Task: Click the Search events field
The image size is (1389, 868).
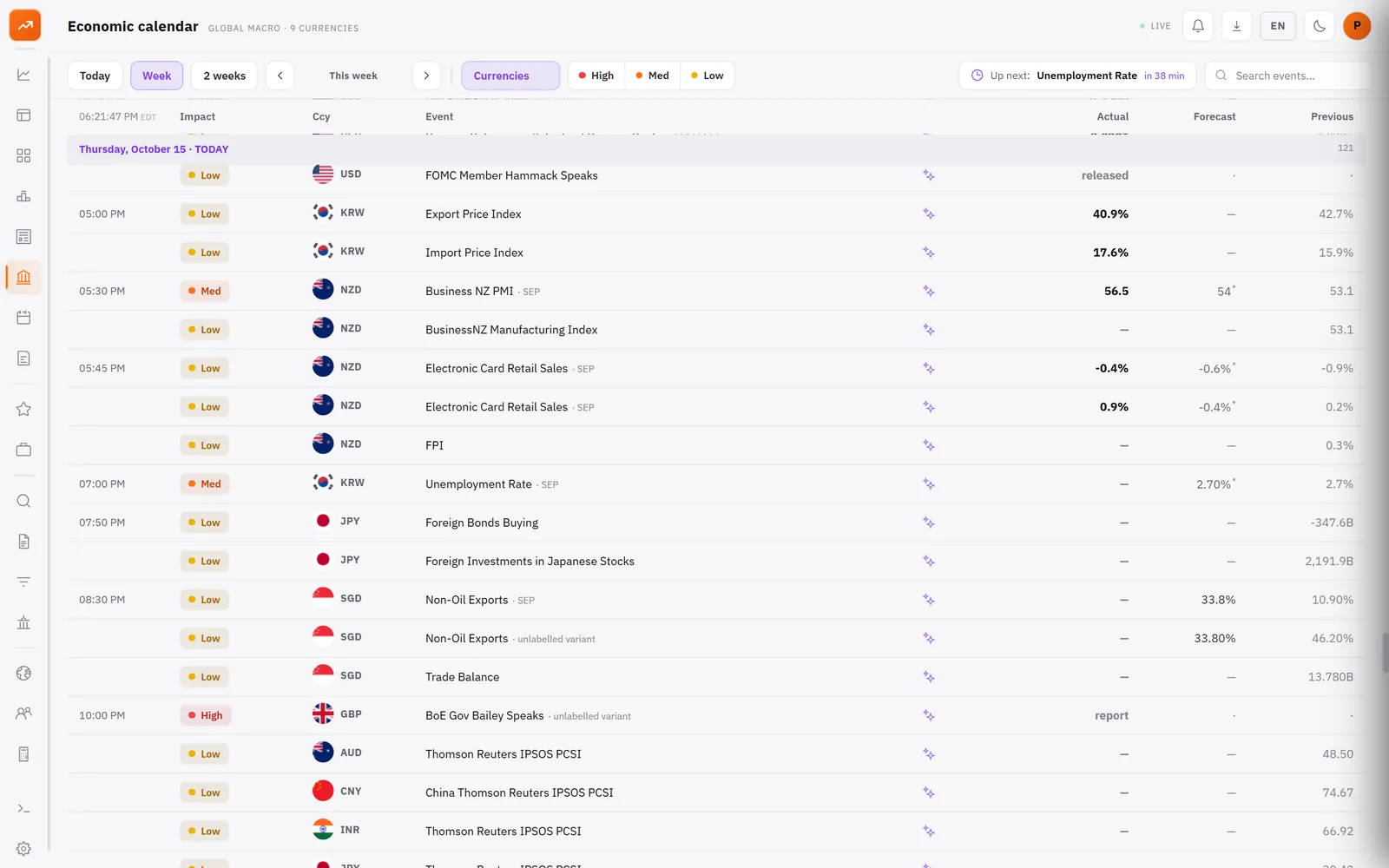Action: [1287, 76]
